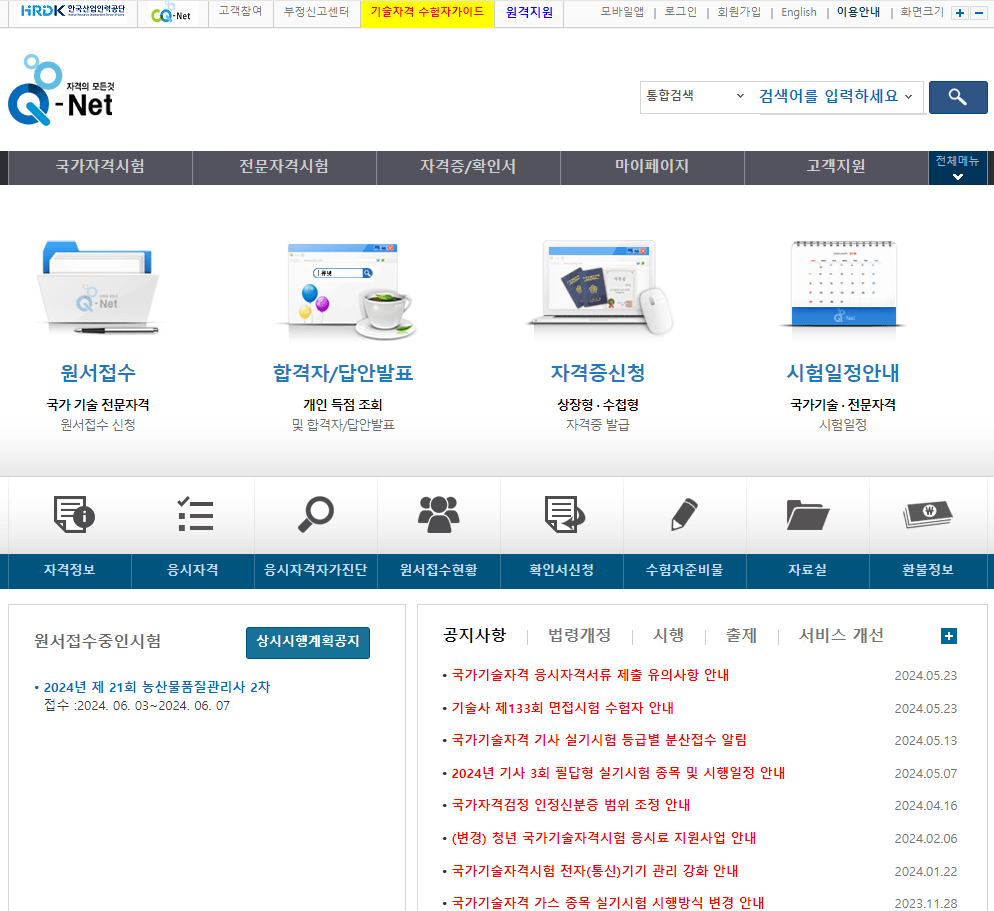Click the plus to see more notices
The height and width of the screenshot is (911, 994).
click(x=948, y=635)
